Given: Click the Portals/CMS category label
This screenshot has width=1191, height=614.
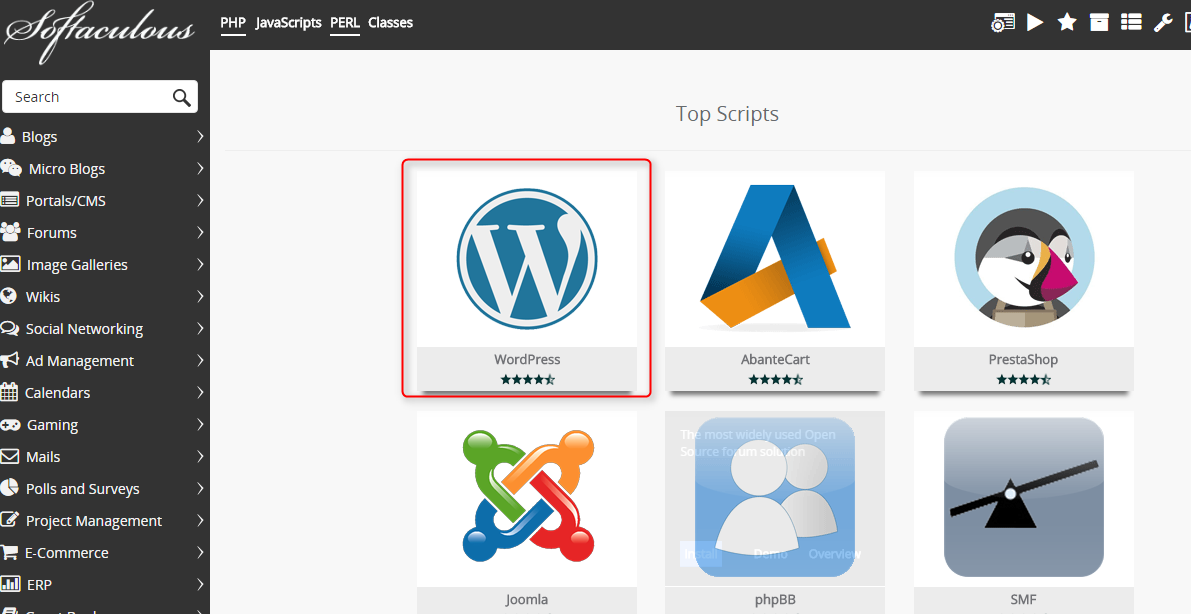Looking at the screenshot, I should pos(66,201).
